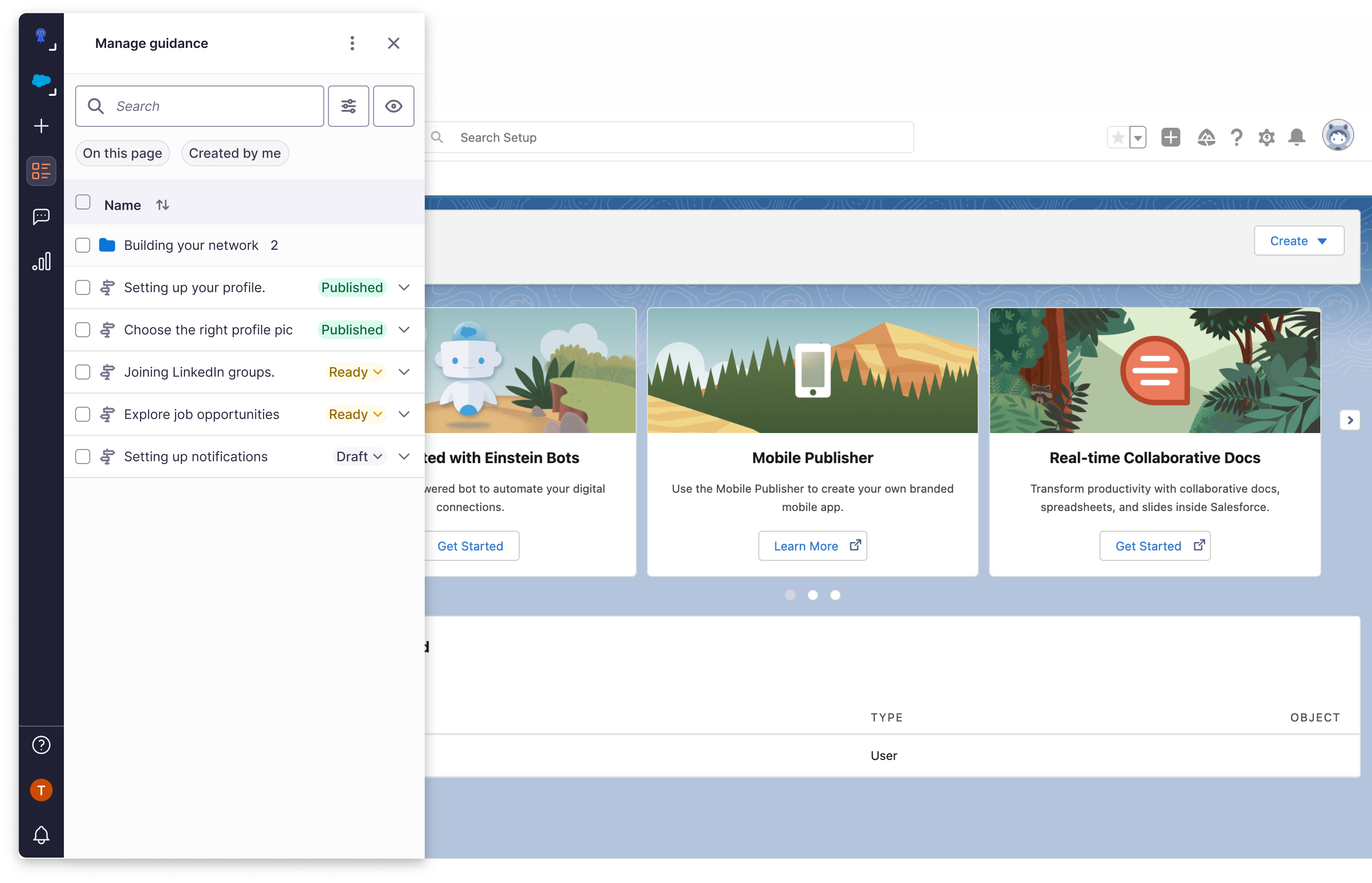The width and height of the screenshot is (1372, 883).
Task: Click Salesforce setup gear icon
Action: coord(1266,137)
